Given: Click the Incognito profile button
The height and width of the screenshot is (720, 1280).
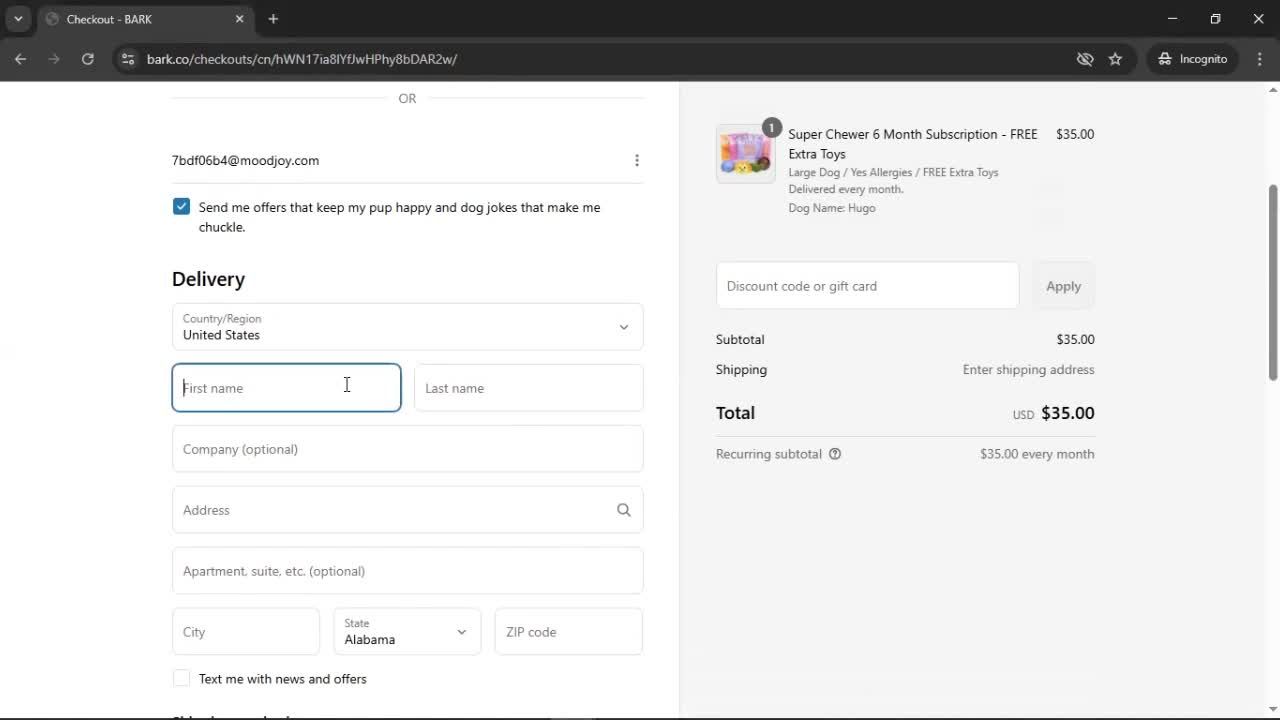Looking at the screenshot, I should coord(1193,59).
